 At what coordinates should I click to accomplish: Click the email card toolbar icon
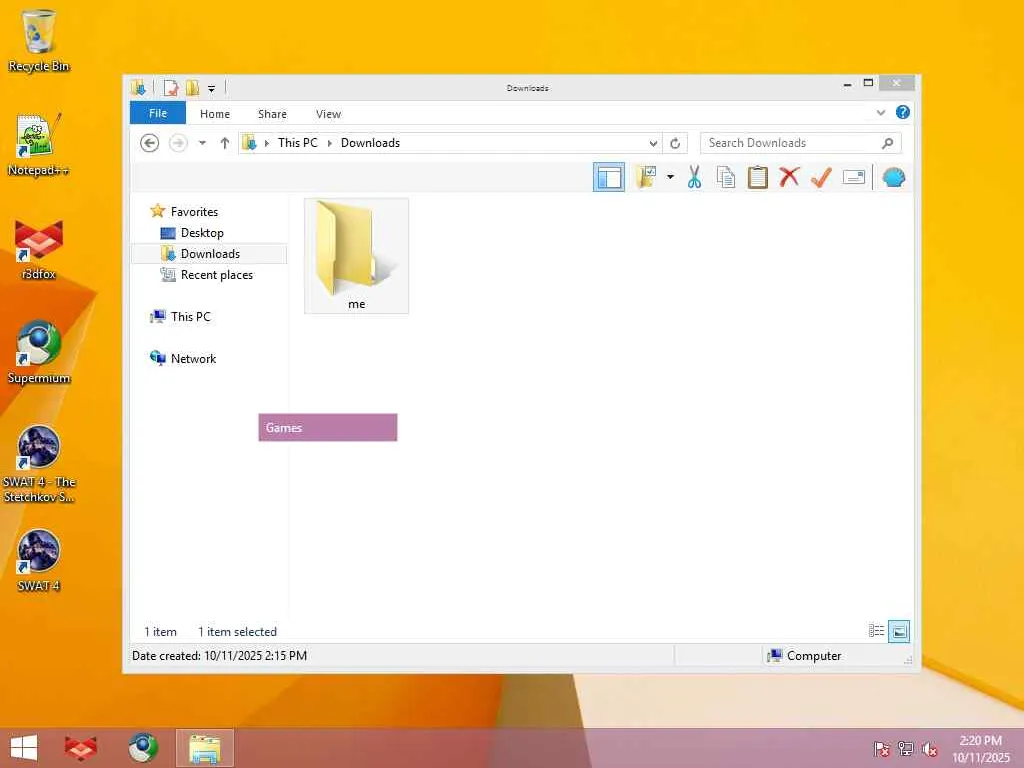point(854,177)
